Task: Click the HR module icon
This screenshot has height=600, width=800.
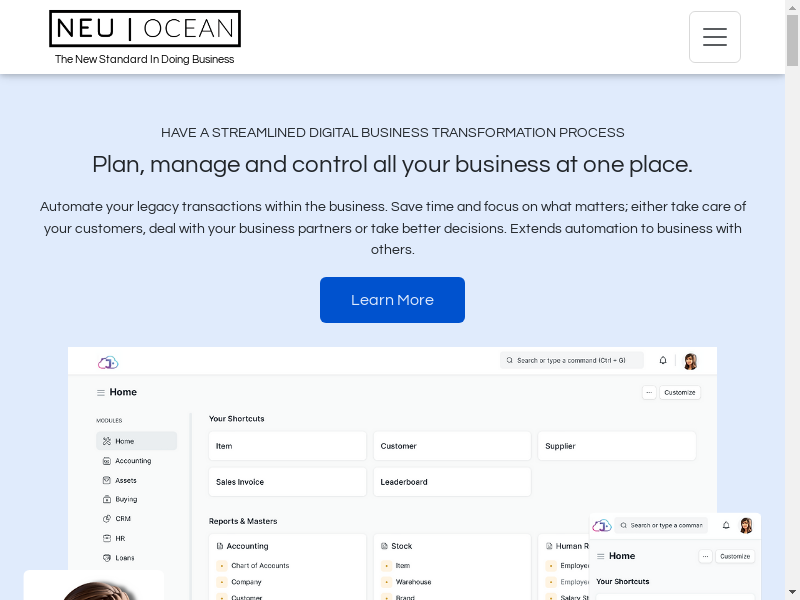Action: [106, 538]
